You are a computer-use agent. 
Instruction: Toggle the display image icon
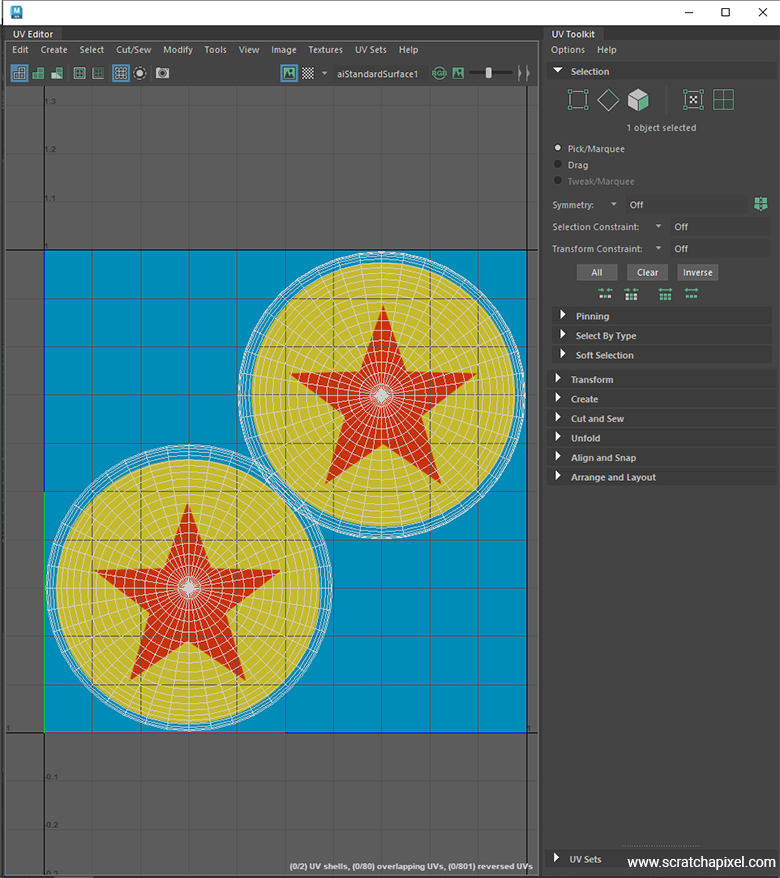tap(289, 73)
